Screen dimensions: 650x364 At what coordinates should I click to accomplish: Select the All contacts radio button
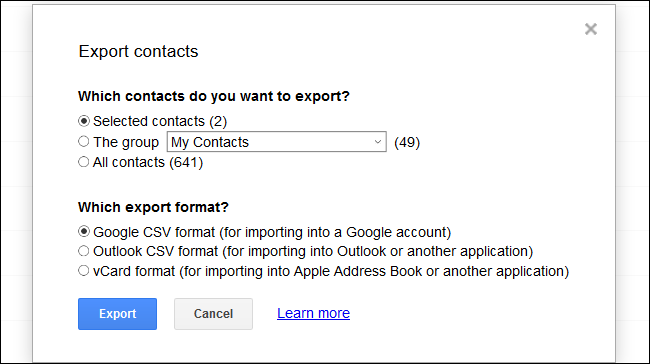(x=84, y=162)
